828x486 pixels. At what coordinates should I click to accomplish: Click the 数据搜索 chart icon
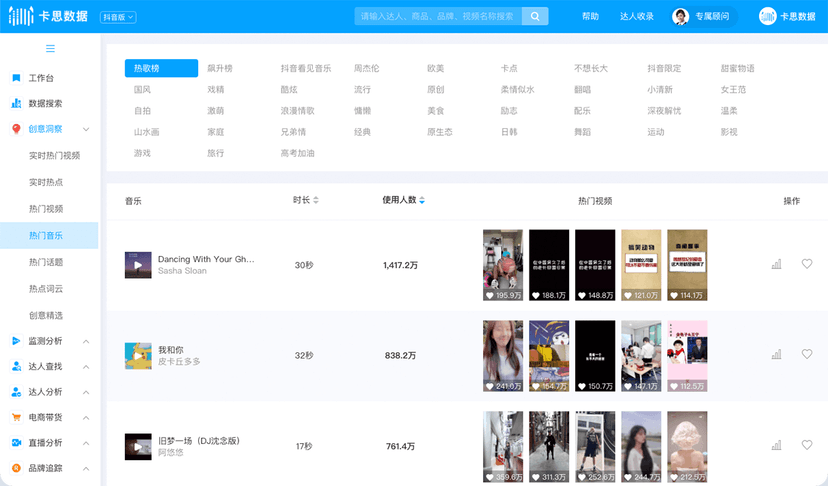coord(16,104)
